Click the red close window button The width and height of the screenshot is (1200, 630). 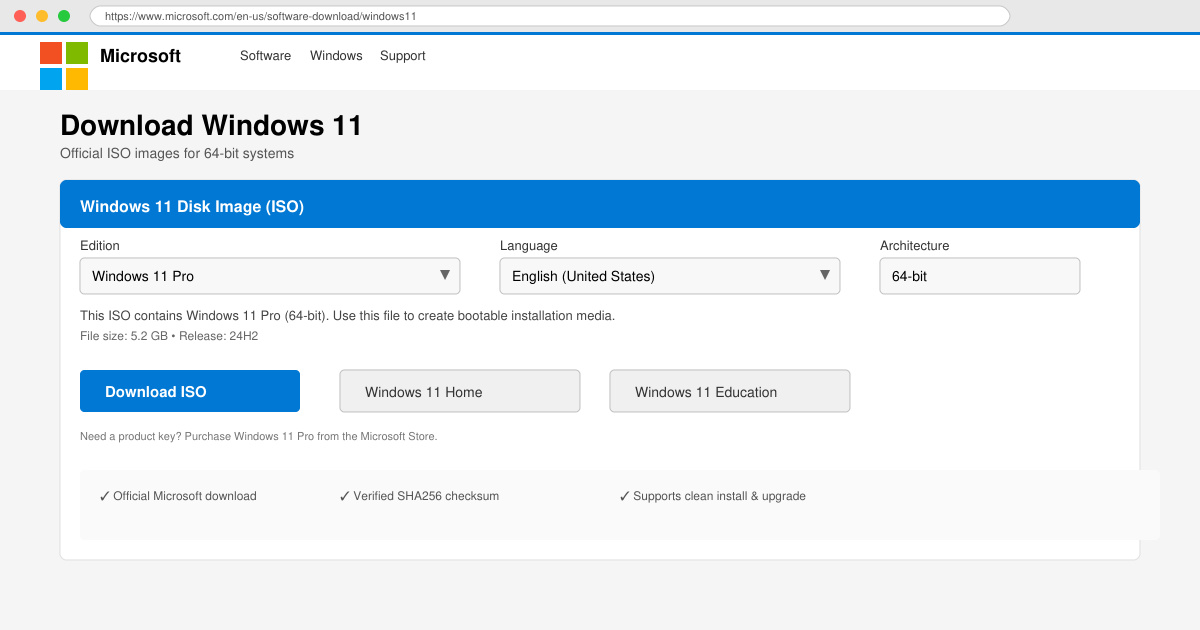(20, 16)
